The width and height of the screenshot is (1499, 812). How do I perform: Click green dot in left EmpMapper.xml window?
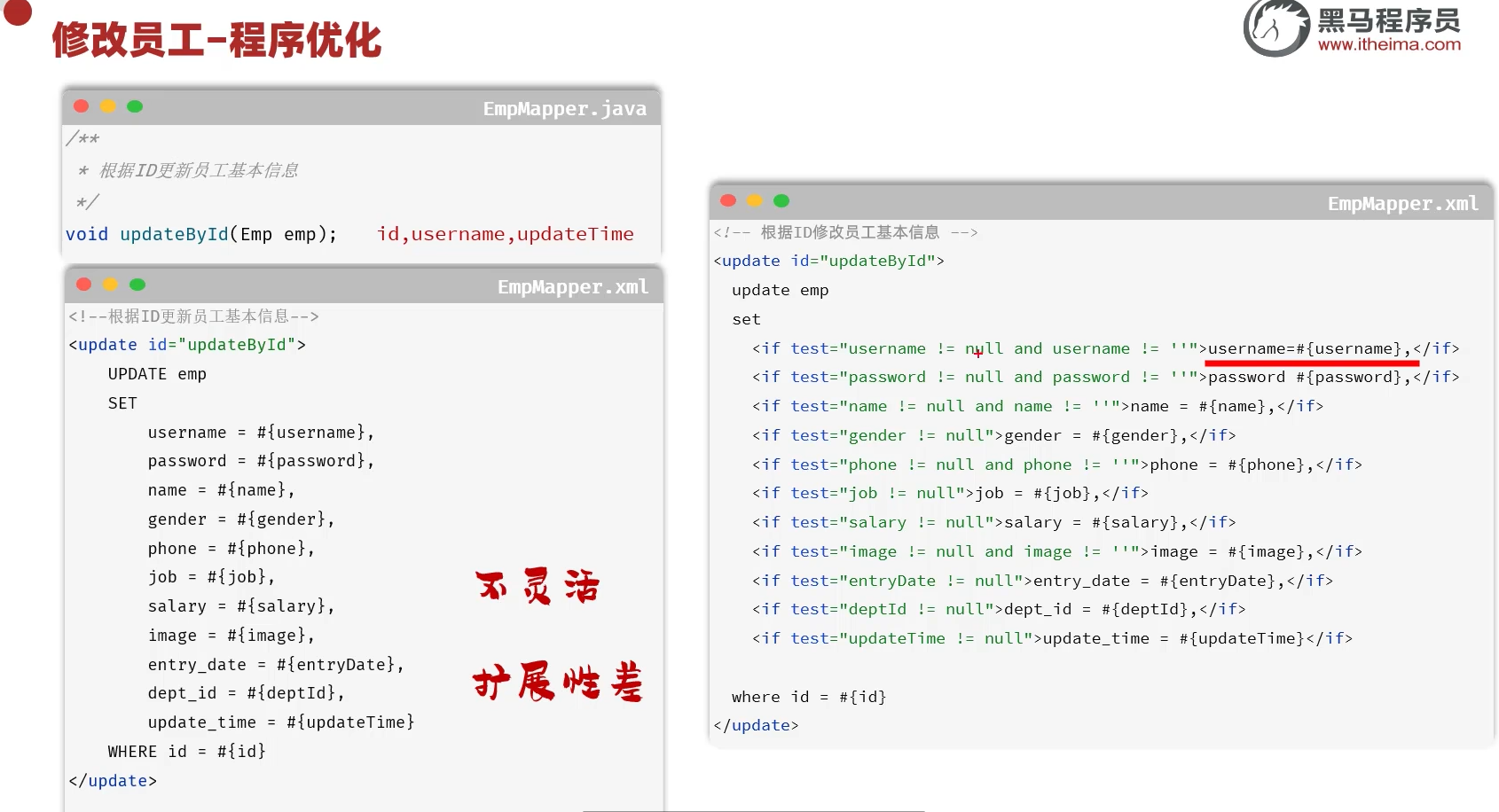pos(137,285)
